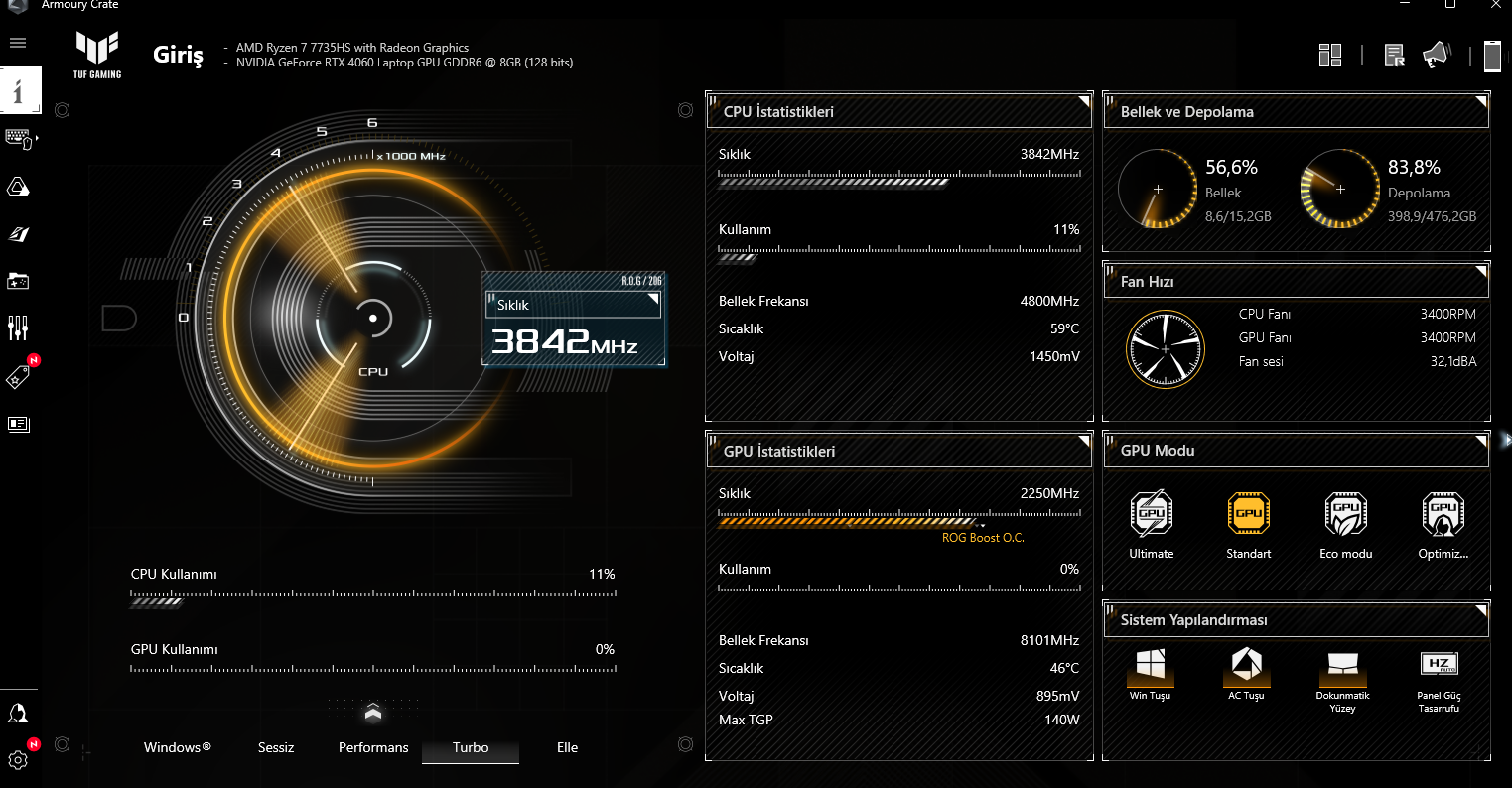Screen dimensions: 1512x788
Task: Click the CPU Sıklık frequency bar
Action: [898, 179]
